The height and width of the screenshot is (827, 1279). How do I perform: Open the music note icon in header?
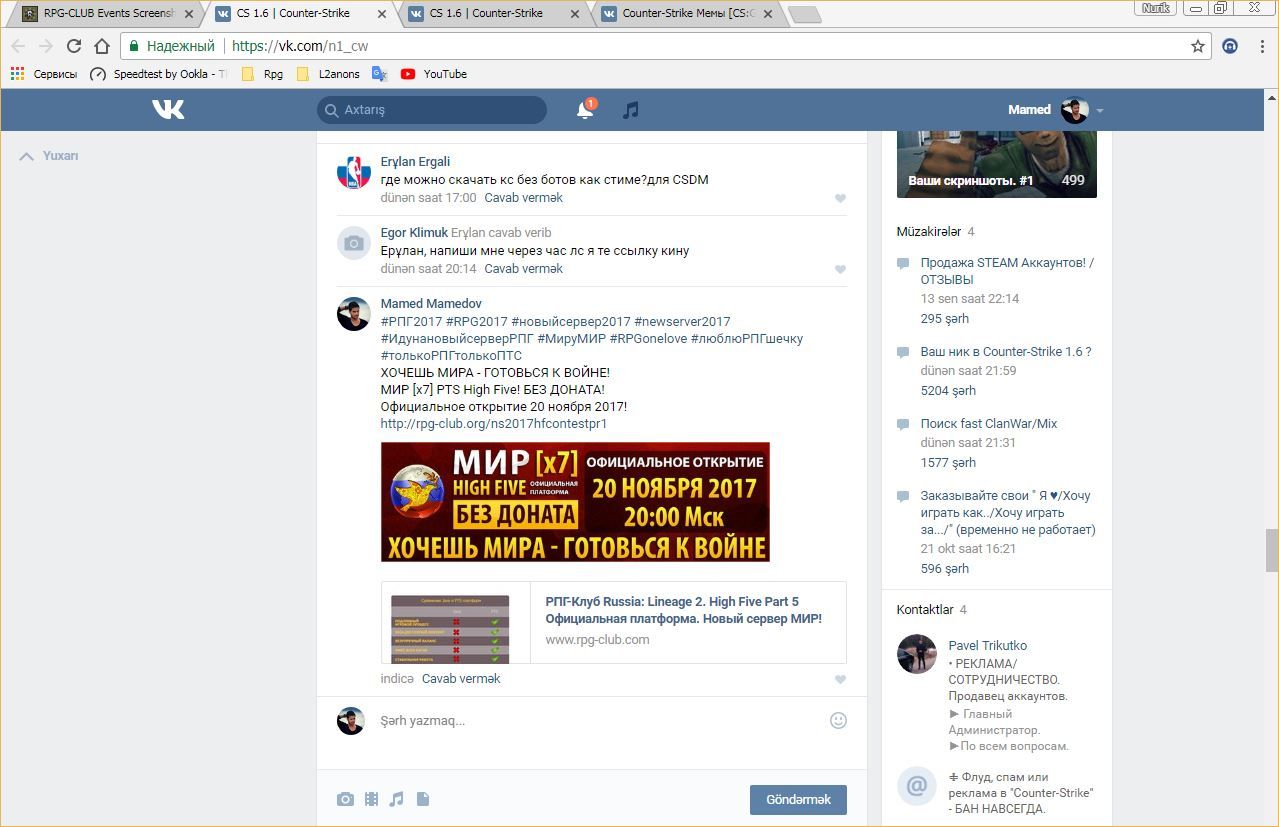[x=630, y=111]
